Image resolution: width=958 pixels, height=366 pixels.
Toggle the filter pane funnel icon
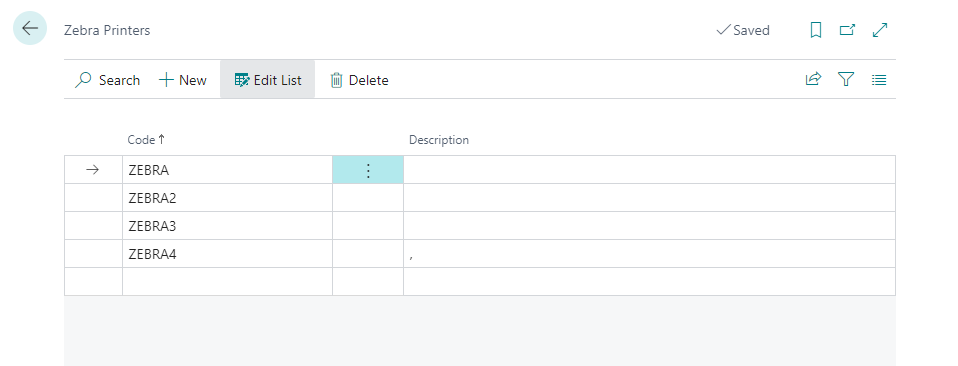click(846, 79)
